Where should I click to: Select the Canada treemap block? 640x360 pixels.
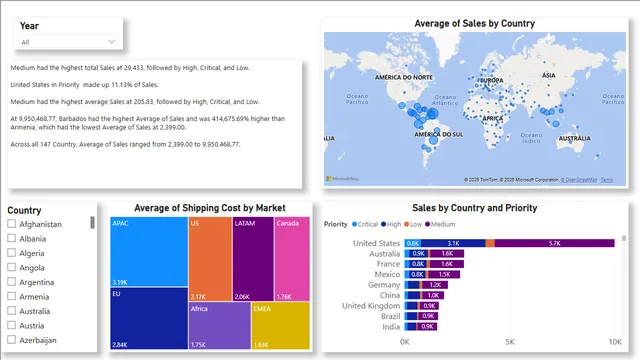[x=292, y=259]
